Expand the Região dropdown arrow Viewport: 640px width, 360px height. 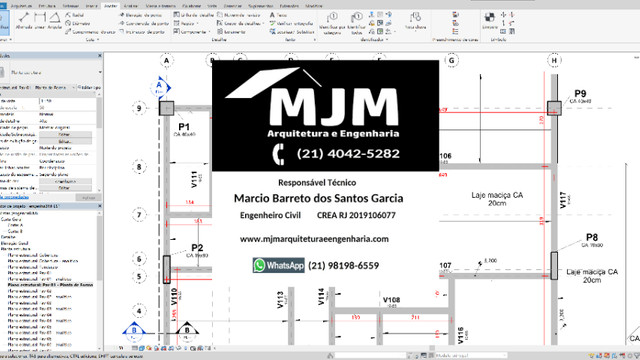point(197,23)
